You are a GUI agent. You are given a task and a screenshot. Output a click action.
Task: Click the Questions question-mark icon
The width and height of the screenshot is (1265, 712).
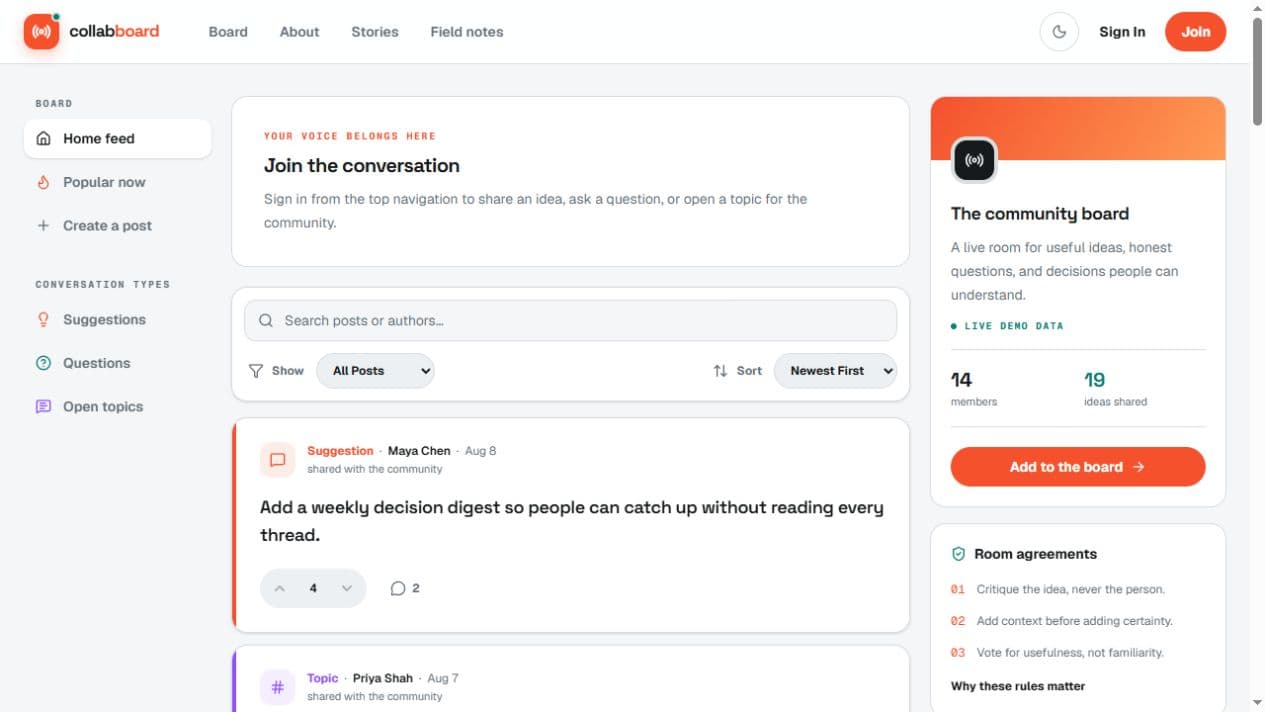[x=43, y=363]
